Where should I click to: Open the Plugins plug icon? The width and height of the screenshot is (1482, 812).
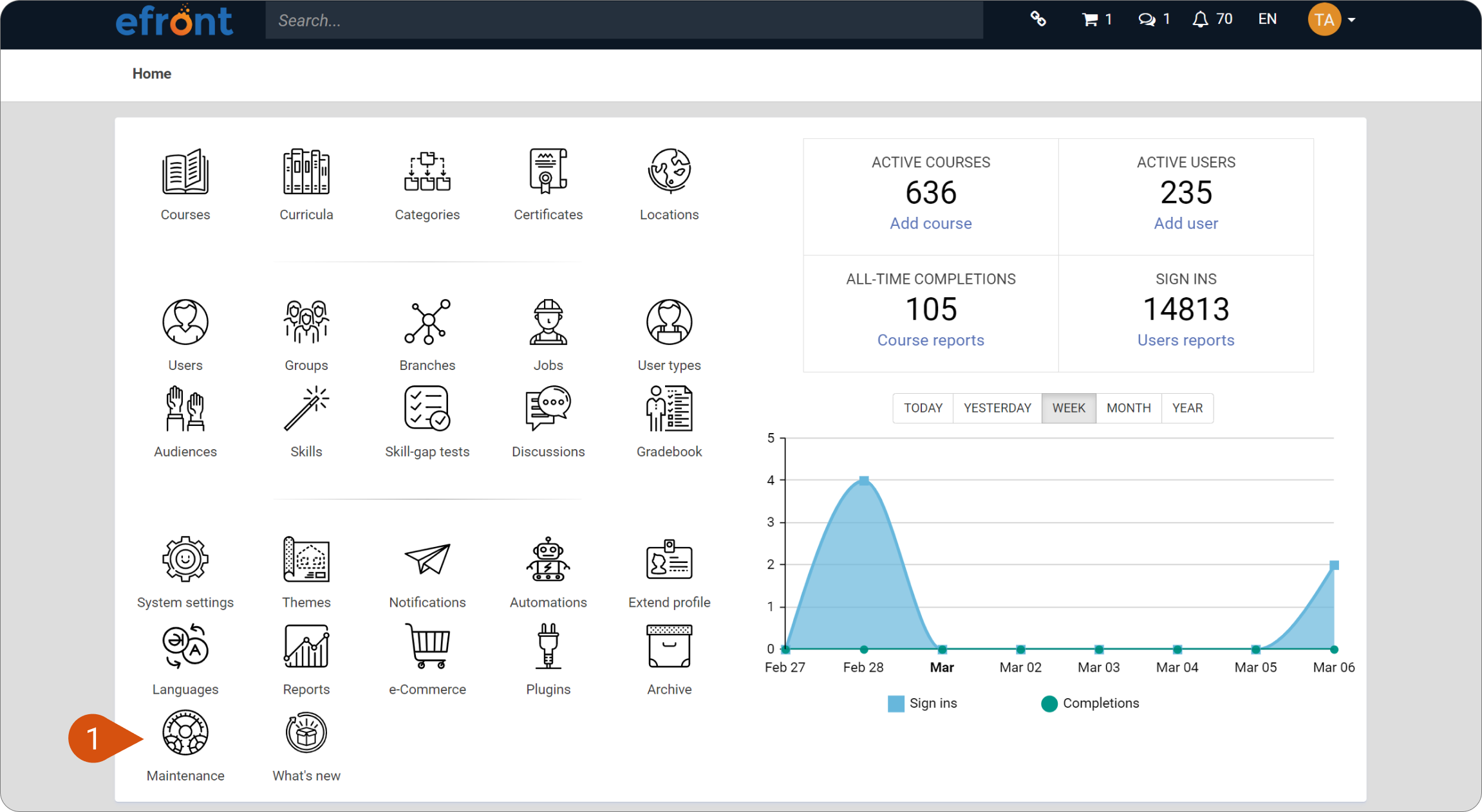[549, 647]
